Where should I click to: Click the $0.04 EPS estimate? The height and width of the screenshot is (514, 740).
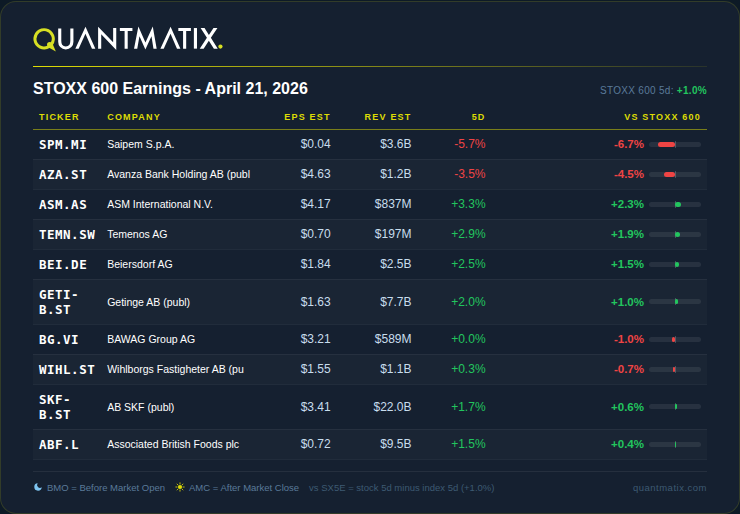tap(316, 144)
